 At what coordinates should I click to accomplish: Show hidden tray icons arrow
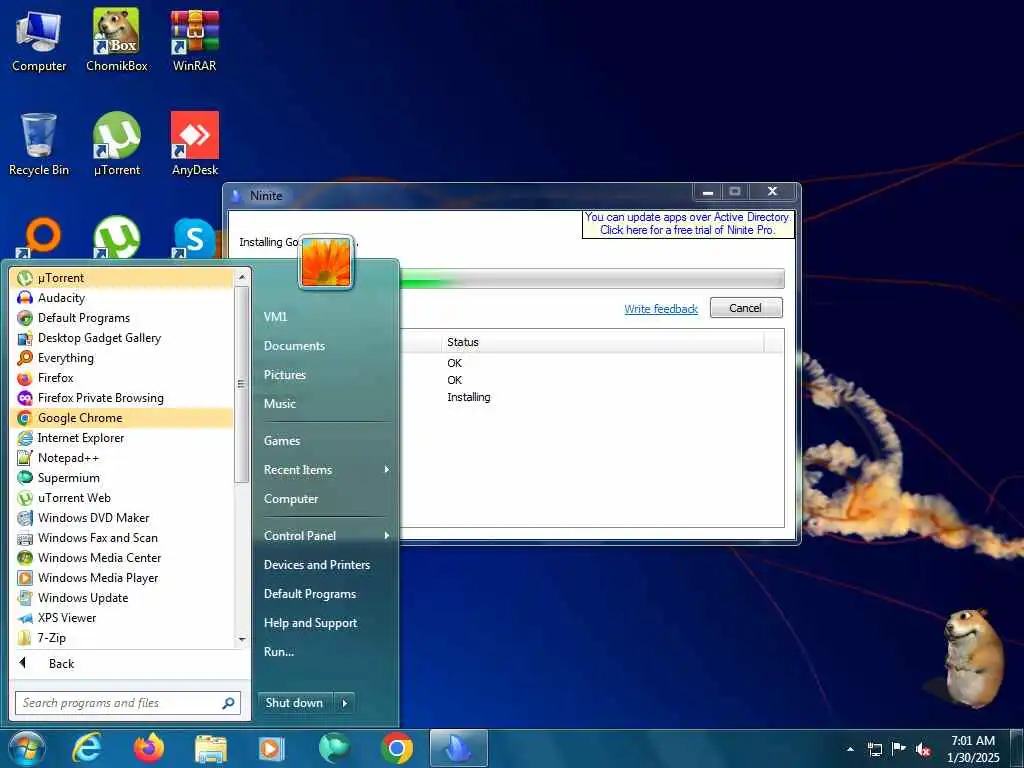click(850, 749)
